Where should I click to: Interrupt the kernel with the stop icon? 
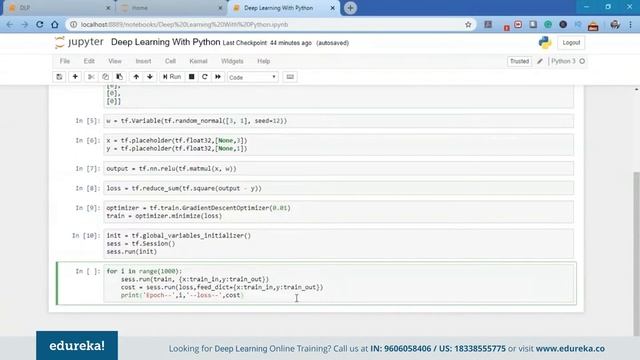pos(191,77)
